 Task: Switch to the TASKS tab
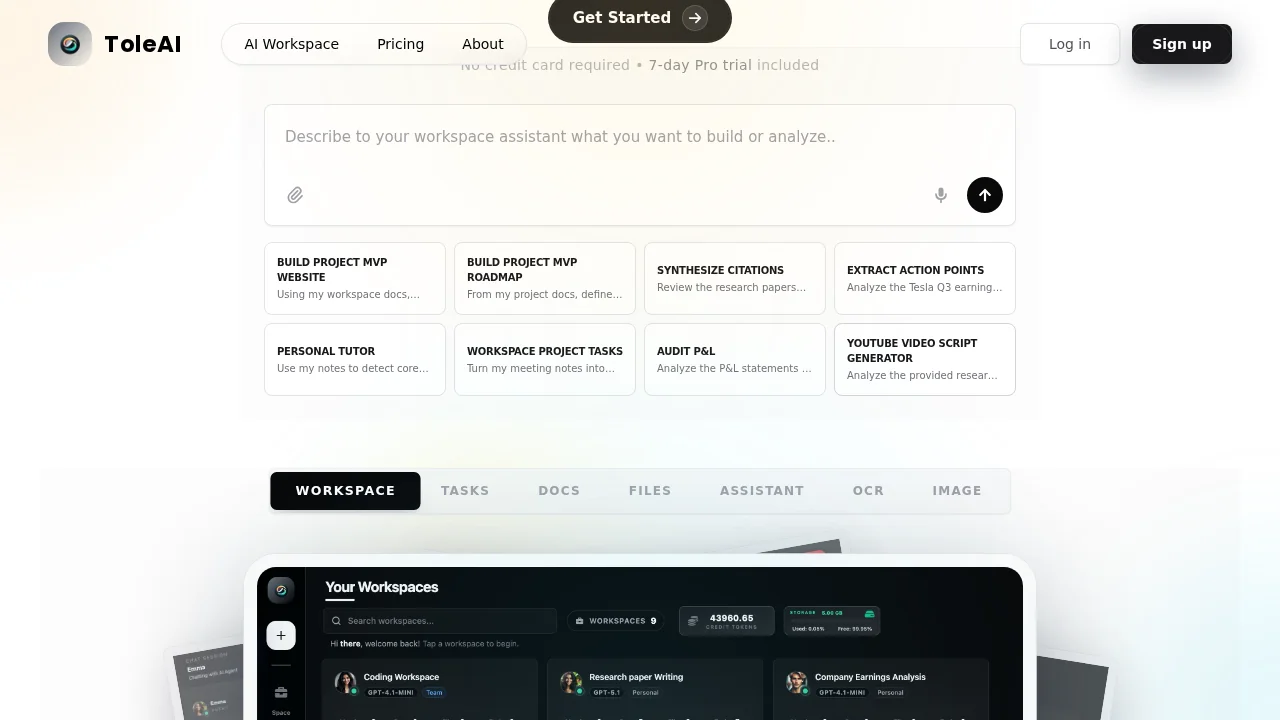tap(465, 491)
